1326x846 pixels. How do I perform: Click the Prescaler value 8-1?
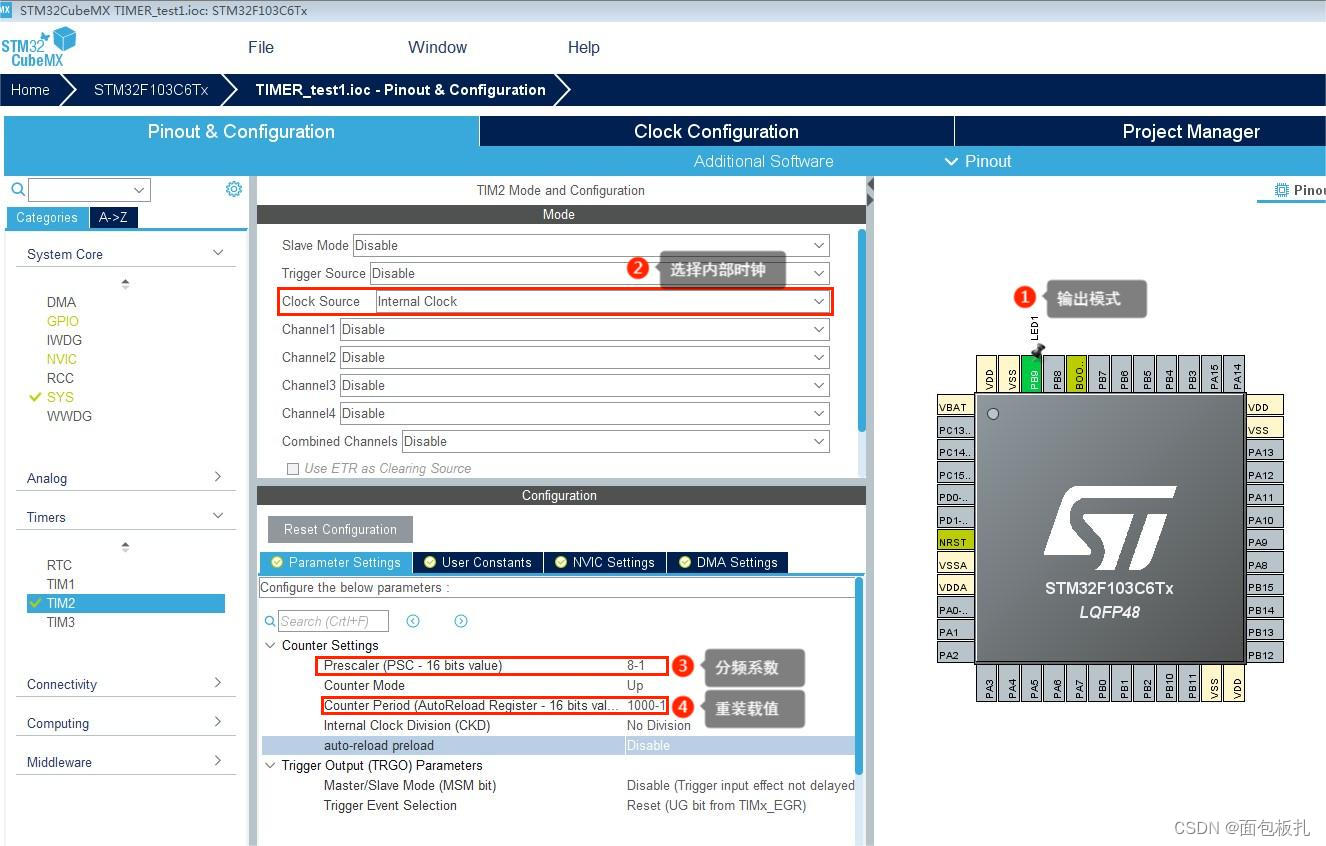click(636, 665)
